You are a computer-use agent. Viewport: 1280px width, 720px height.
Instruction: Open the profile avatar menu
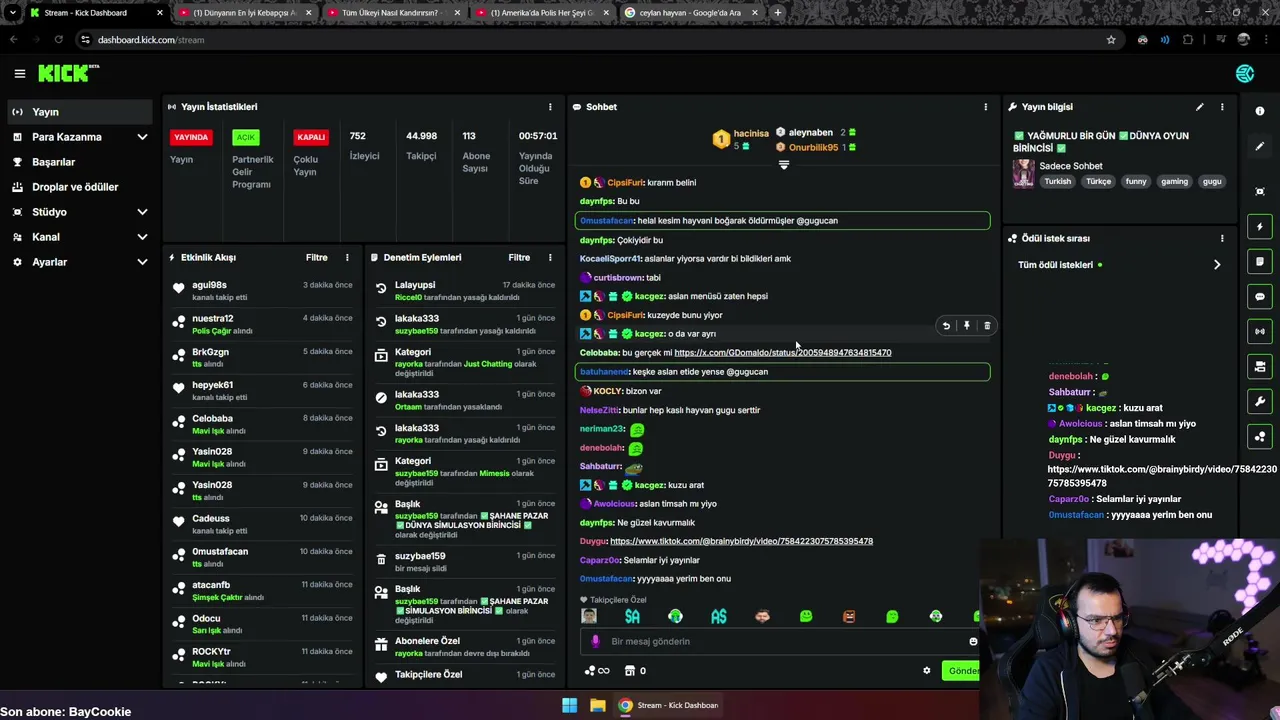[x=1245, y=73]
